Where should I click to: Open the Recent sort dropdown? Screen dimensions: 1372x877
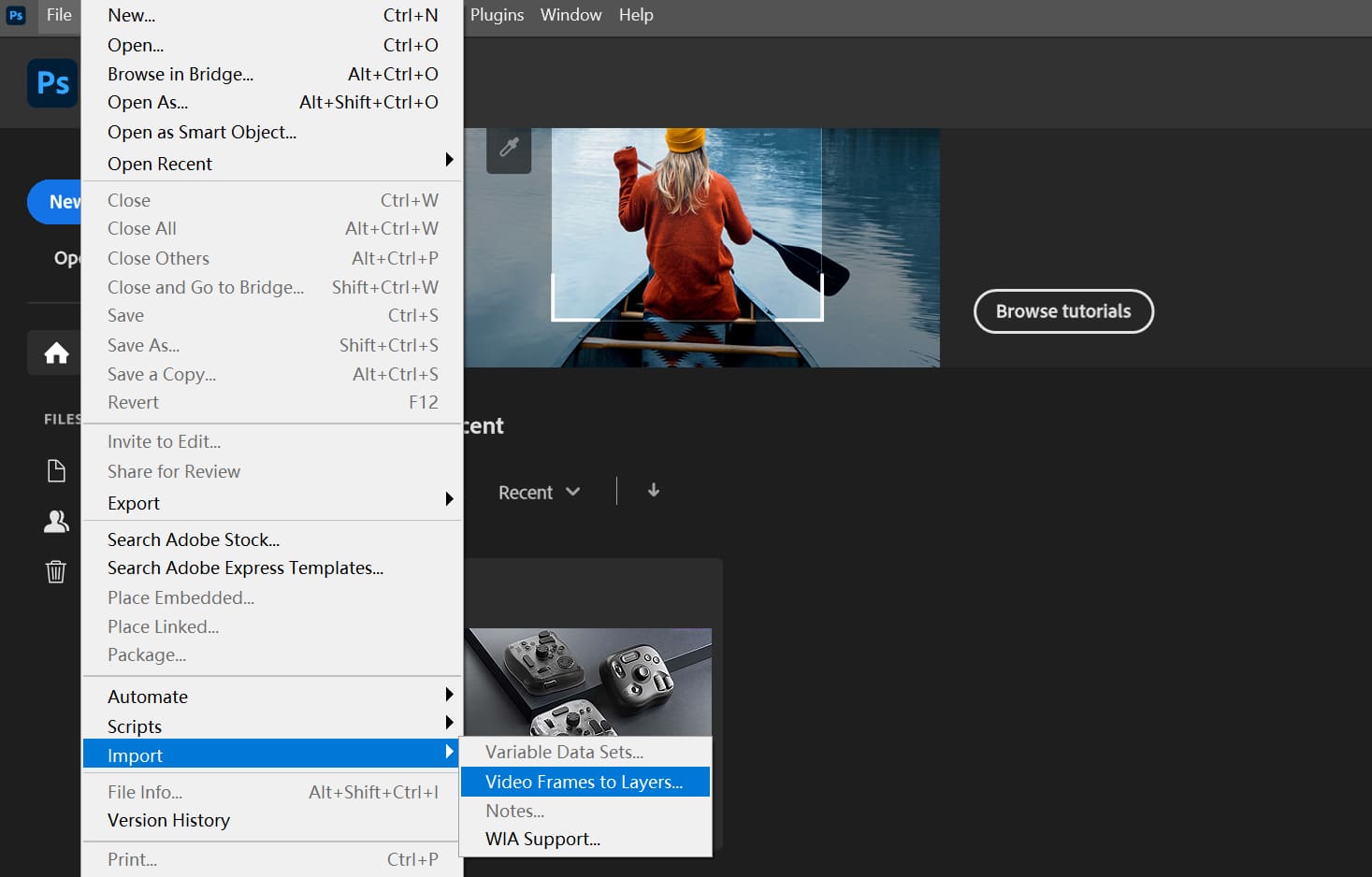tap(540, 492)
